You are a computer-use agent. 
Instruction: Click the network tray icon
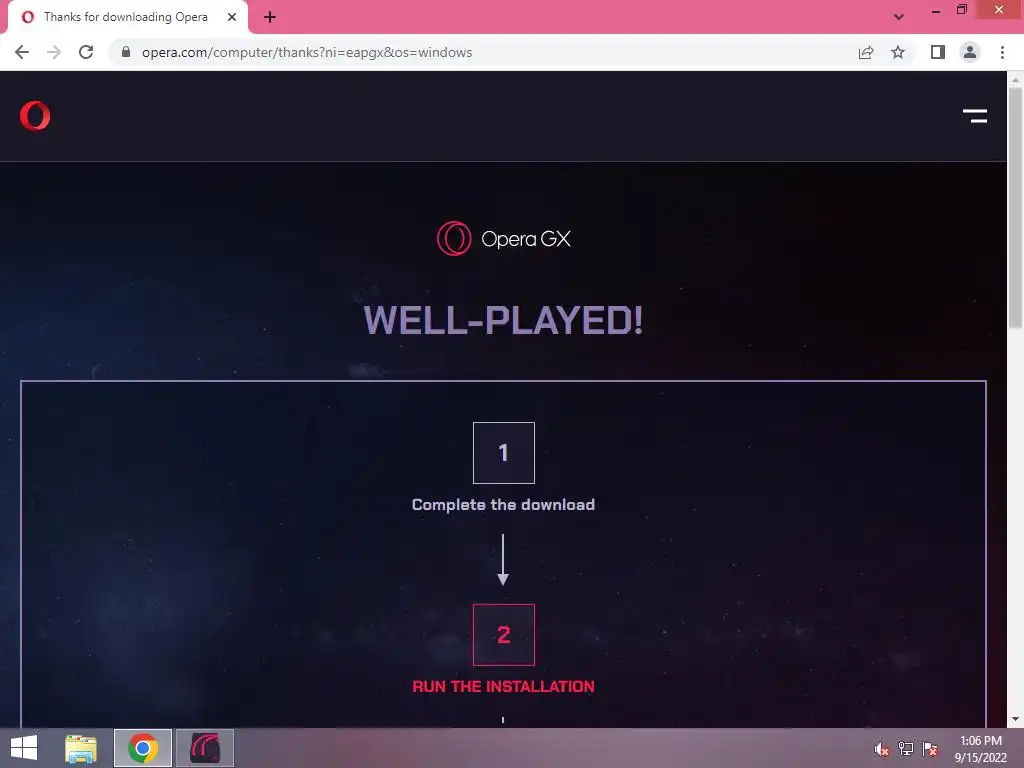906,749
